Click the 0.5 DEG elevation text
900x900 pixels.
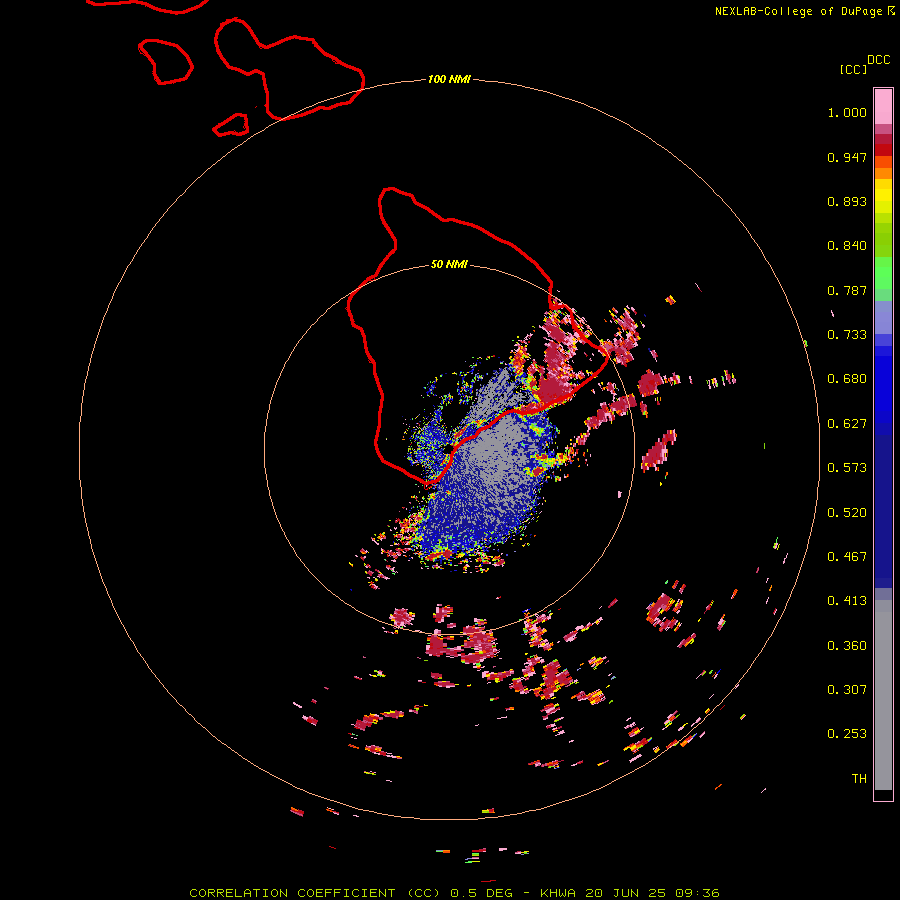click(x=482, y=893)
